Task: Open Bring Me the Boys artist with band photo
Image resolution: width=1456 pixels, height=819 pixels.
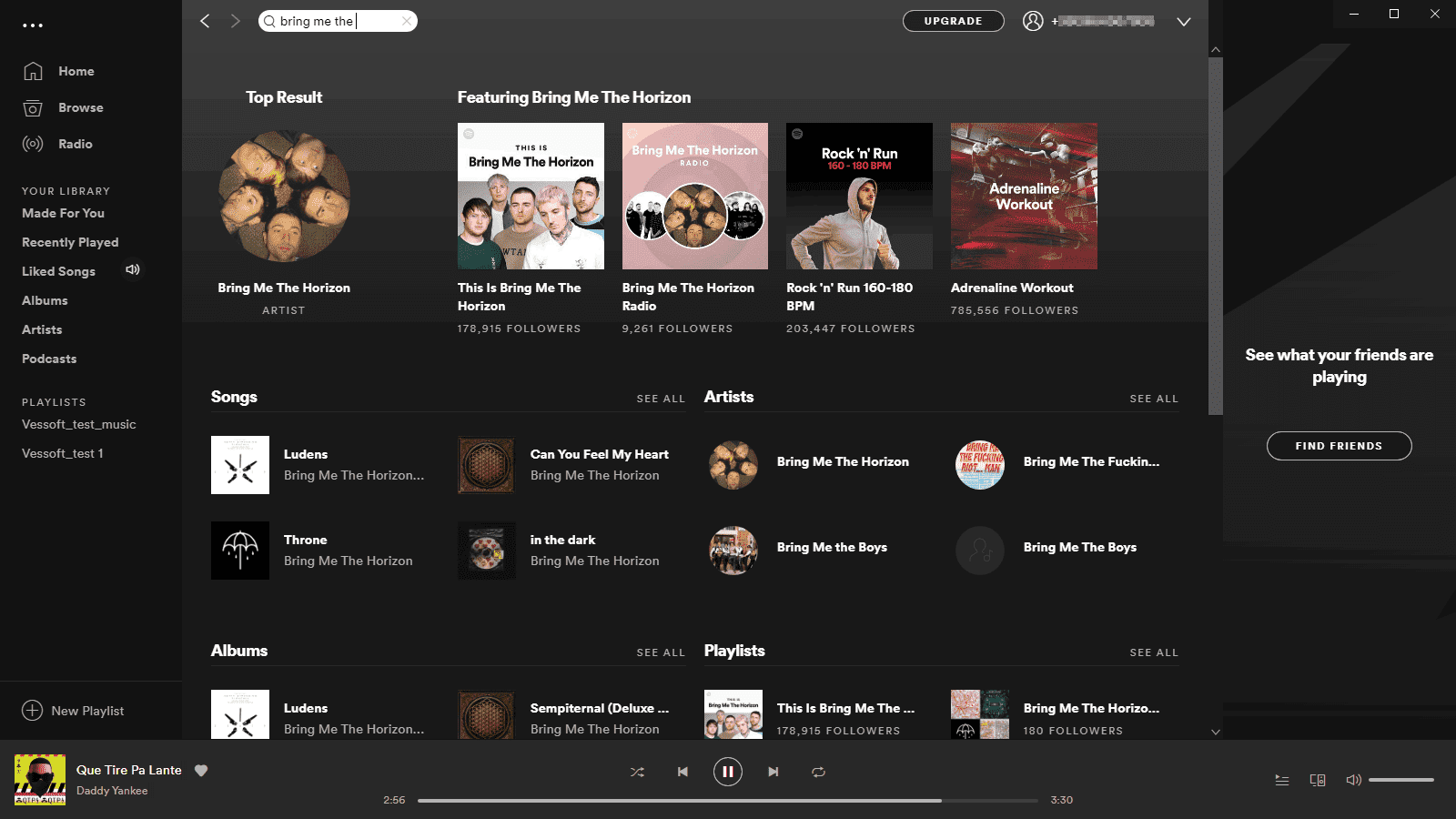Action: [733, 551]
